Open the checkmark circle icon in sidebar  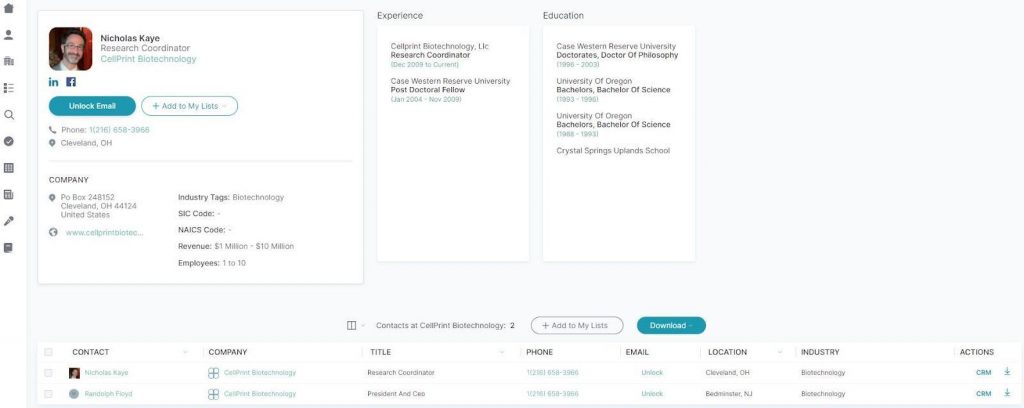[8, 141]
